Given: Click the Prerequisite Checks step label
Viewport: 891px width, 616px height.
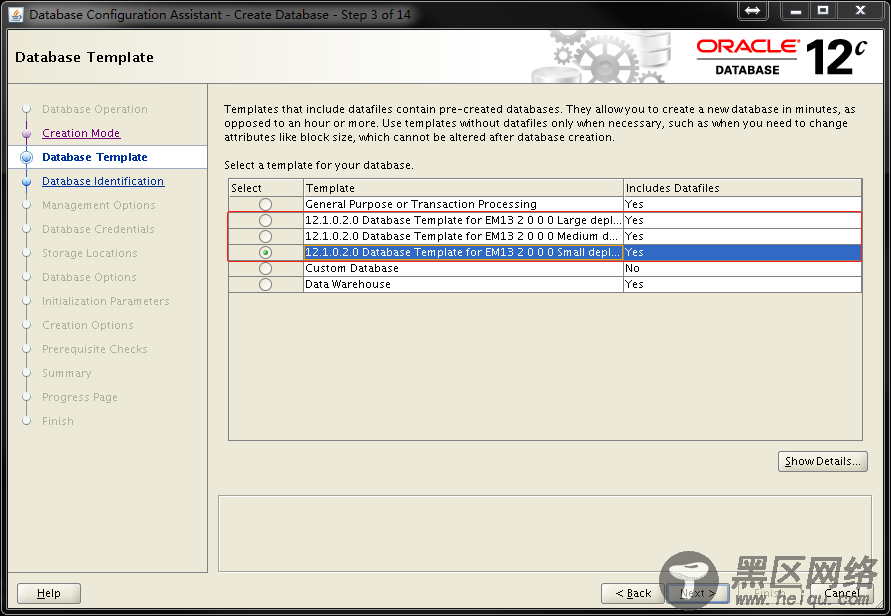Looking at the screenshot, I should coord(95,349).
